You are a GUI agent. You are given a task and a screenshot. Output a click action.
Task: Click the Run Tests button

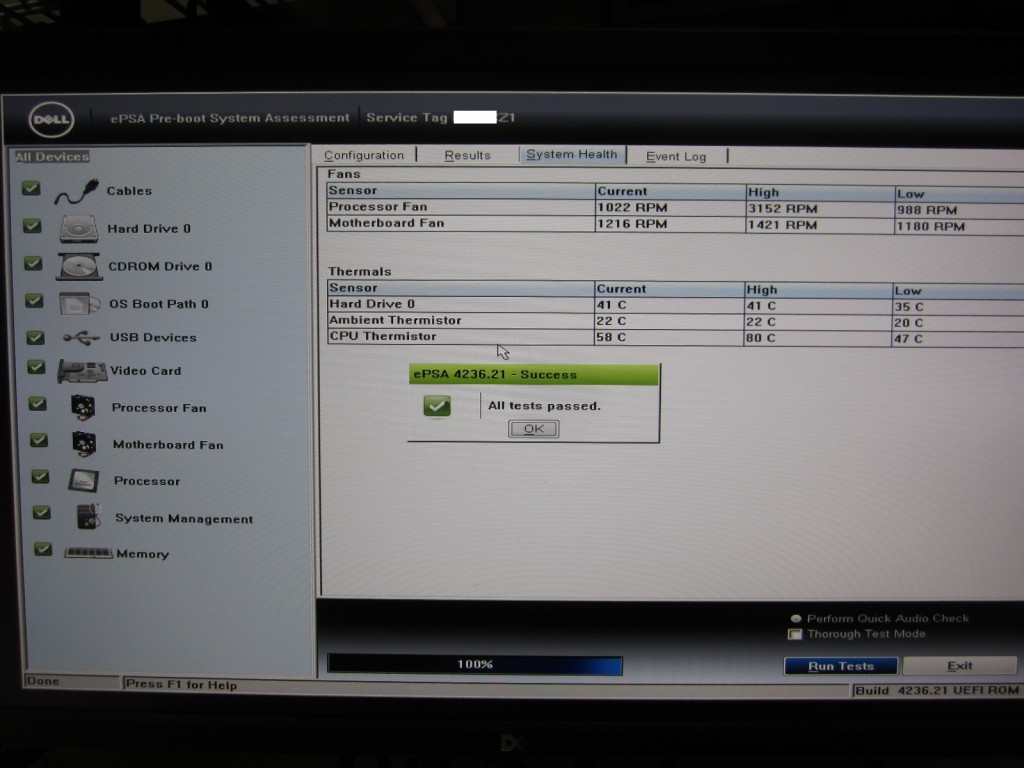point(840,666)
